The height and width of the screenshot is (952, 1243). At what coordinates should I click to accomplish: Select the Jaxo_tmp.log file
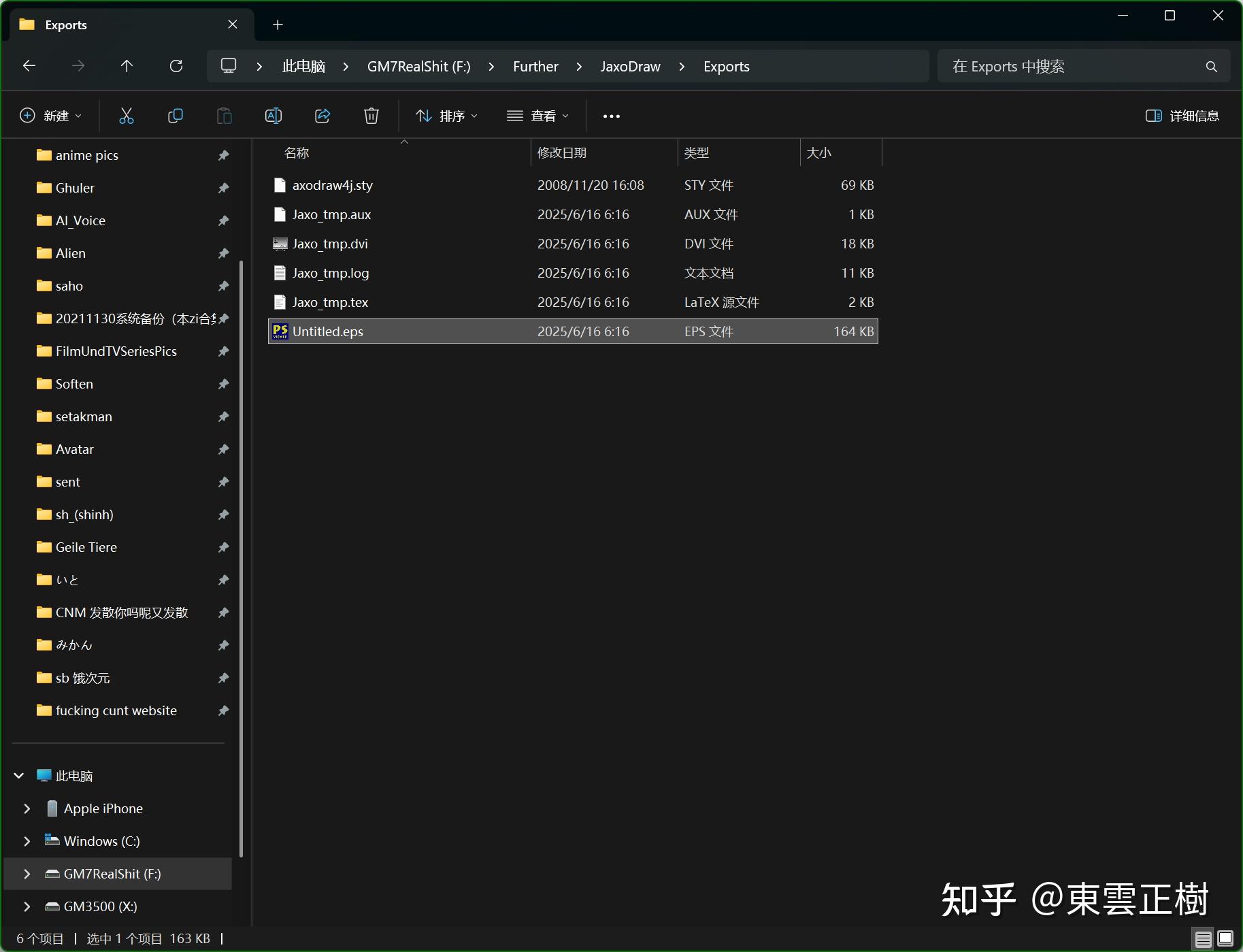tap(573, 273)
